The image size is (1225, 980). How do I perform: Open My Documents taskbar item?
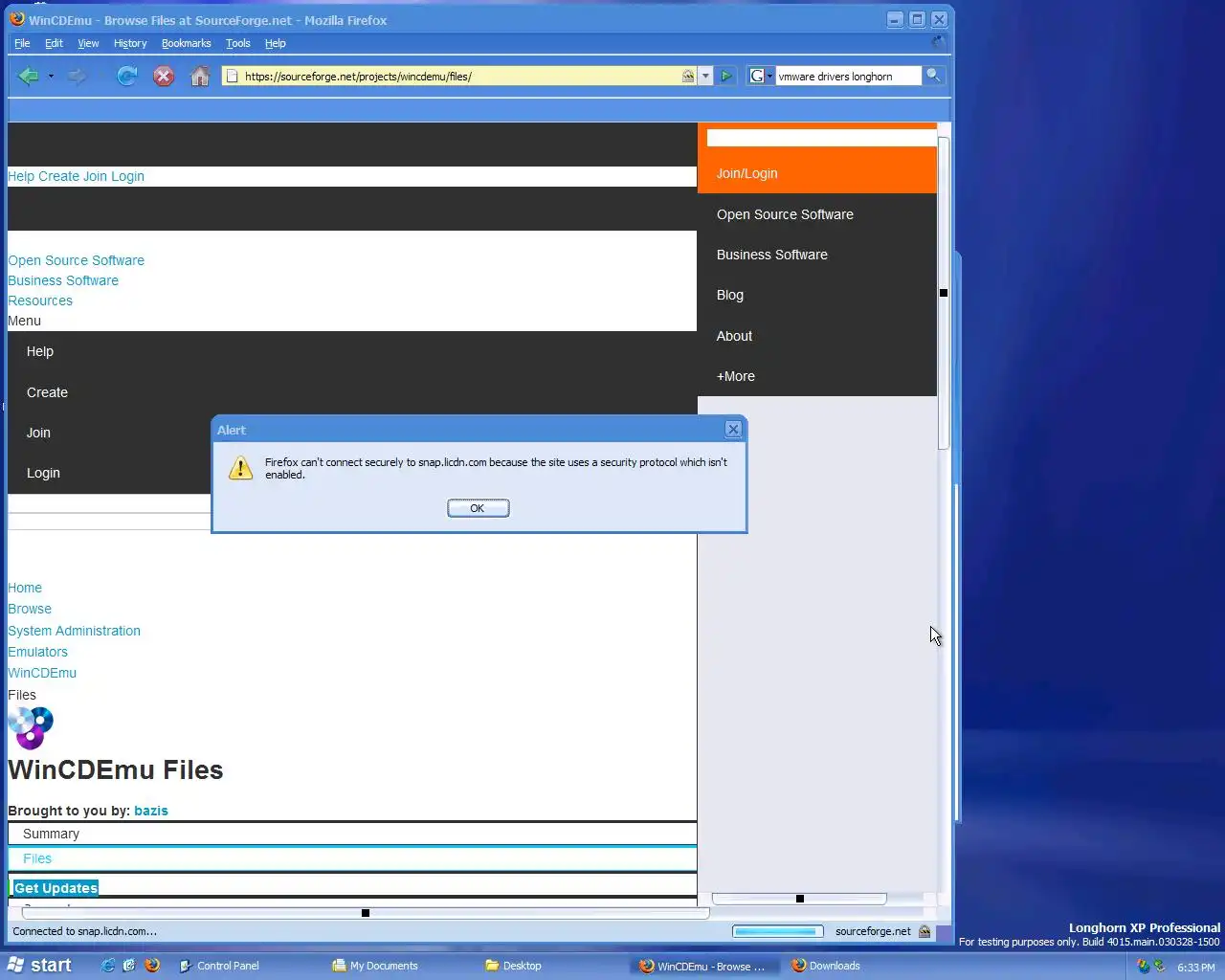(x=399, y=966)
